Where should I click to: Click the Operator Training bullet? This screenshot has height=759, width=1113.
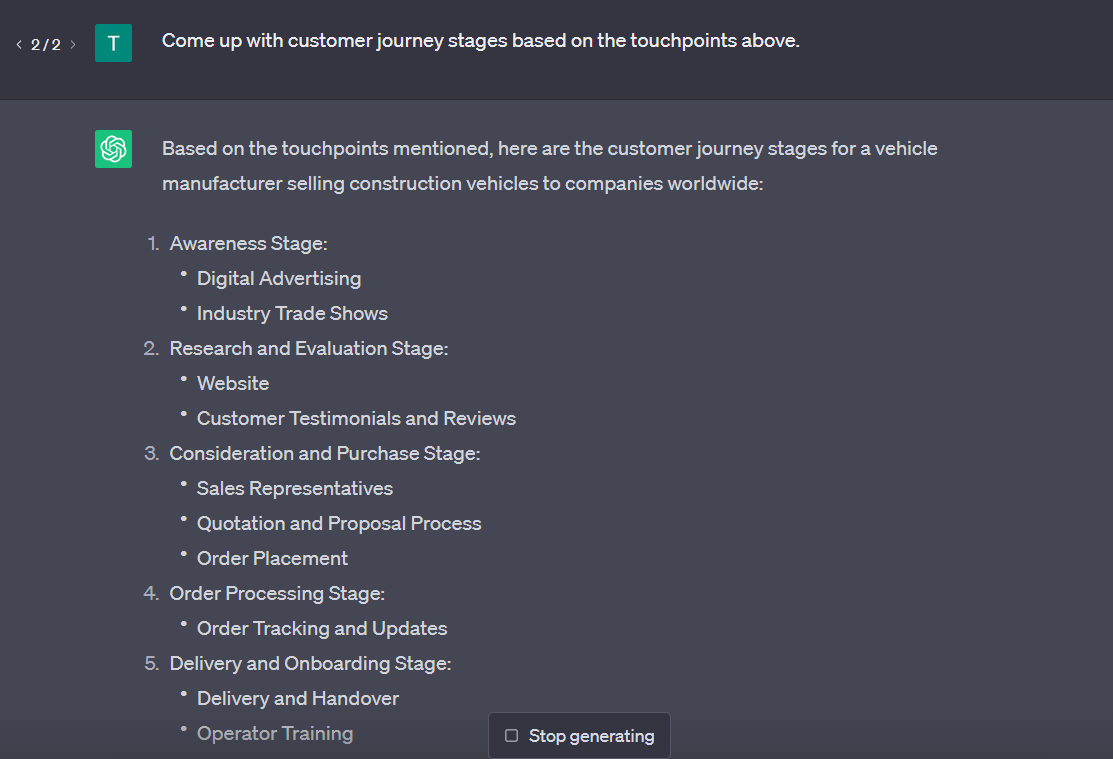tap(275, 733)
